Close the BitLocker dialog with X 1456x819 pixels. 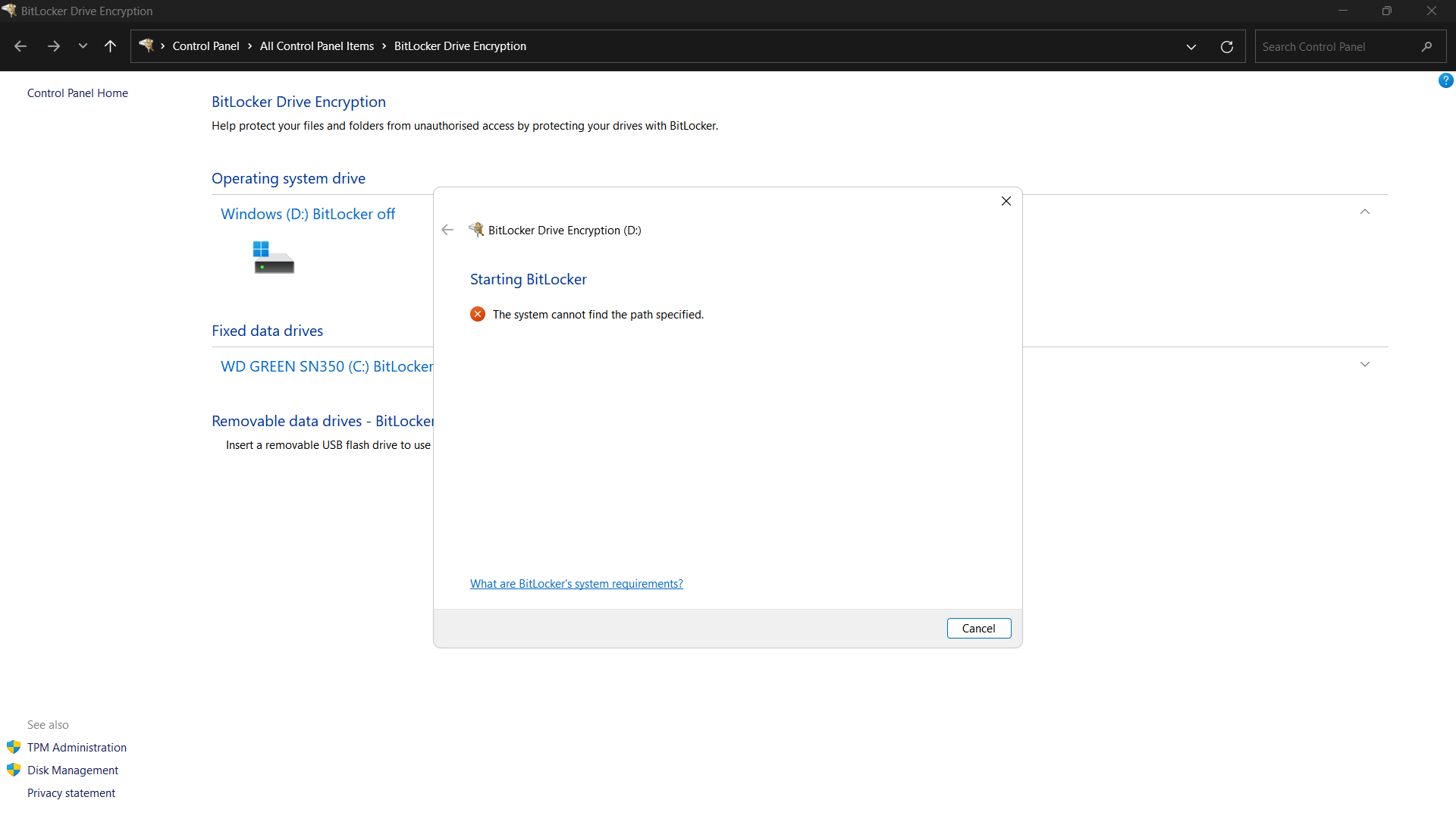(x=1006, y=201)
